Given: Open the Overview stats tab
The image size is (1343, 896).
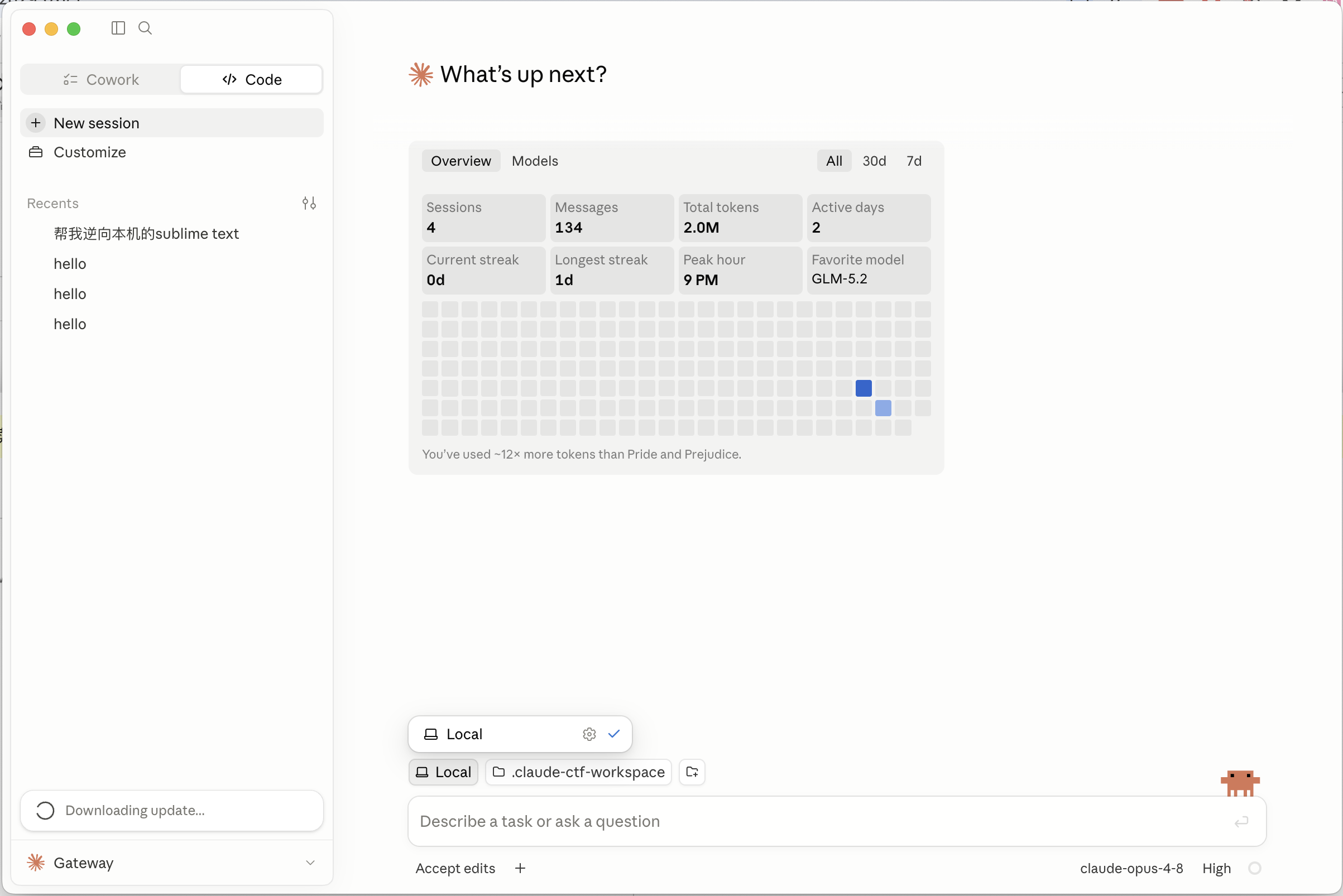Looking at the screenshot, I should click(461, 161).
